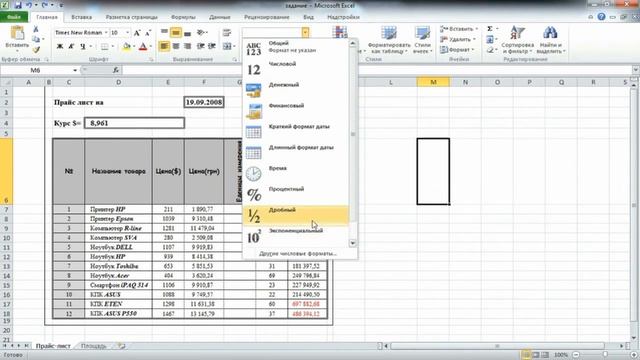Image resolution: width=640 pixels, height=360 pixels.
Task: Toggle align text left
Action: tap(164, 47)
